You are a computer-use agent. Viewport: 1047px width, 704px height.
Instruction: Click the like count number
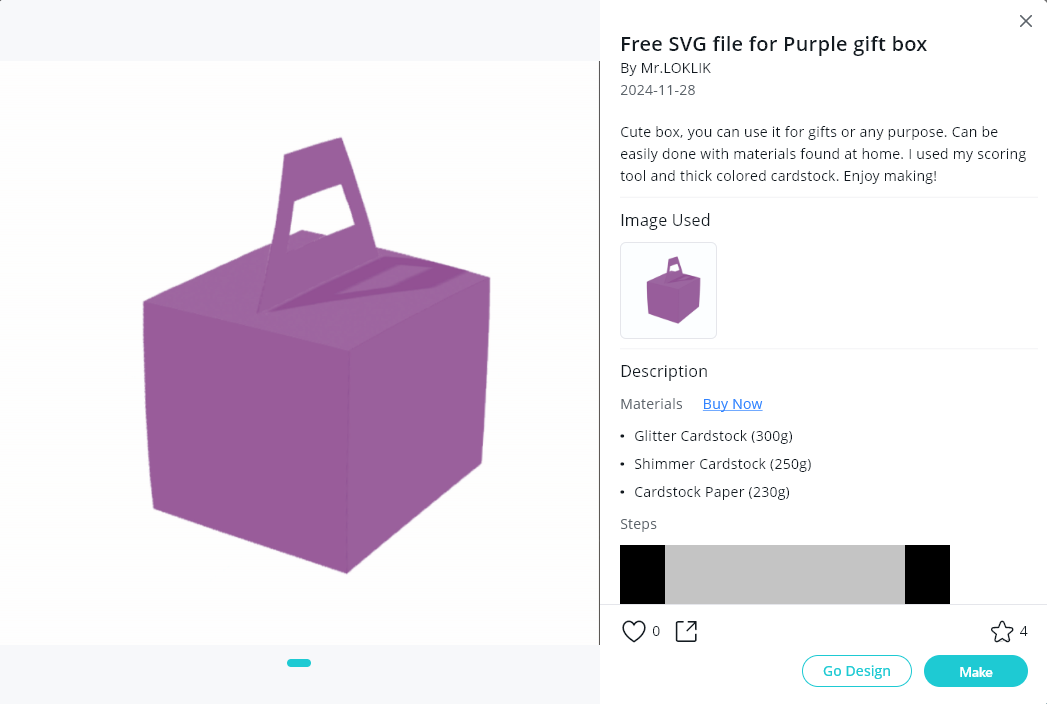(x=656, y=631)
